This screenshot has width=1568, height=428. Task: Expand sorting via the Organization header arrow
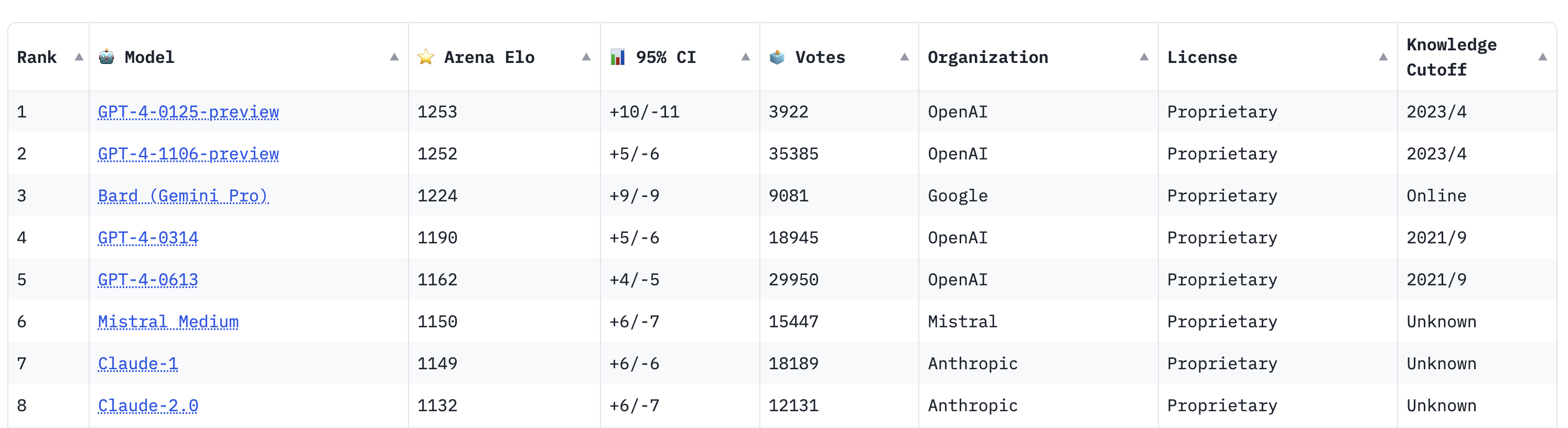click(x=1143, y=57)
